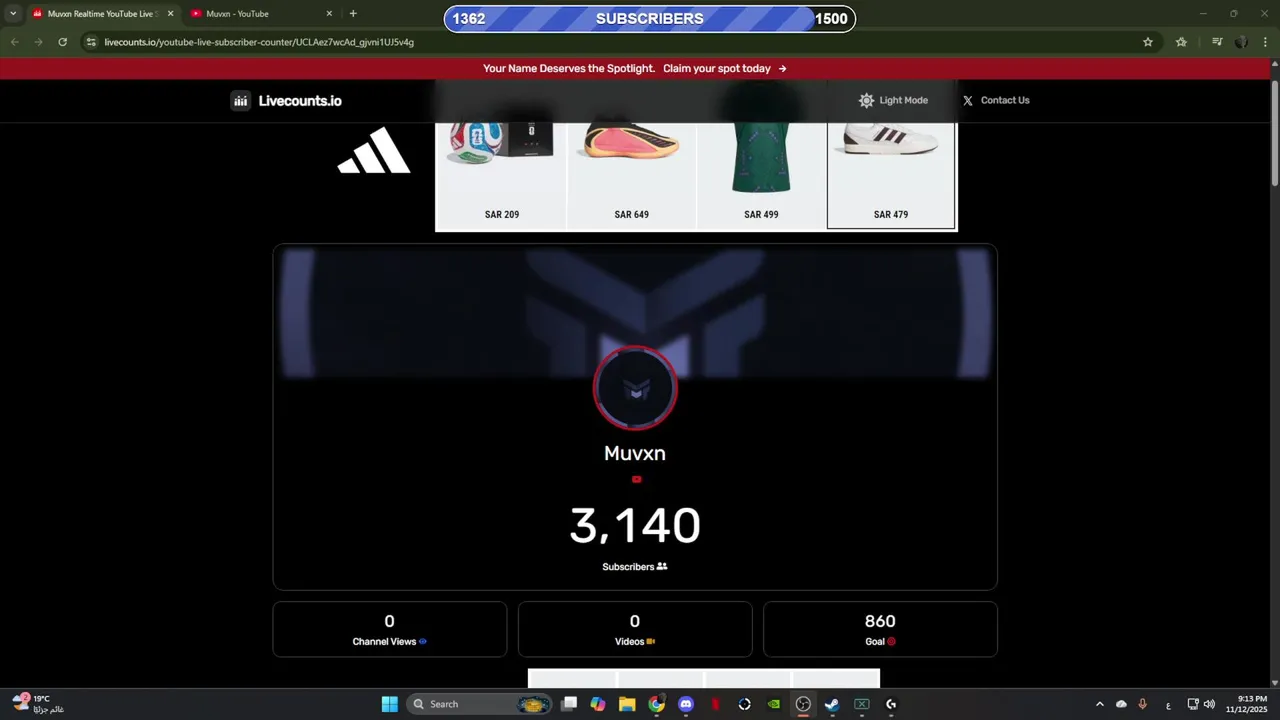Click the address bar URL
The height and width of the screenshot is (720, 1280).
259,42
